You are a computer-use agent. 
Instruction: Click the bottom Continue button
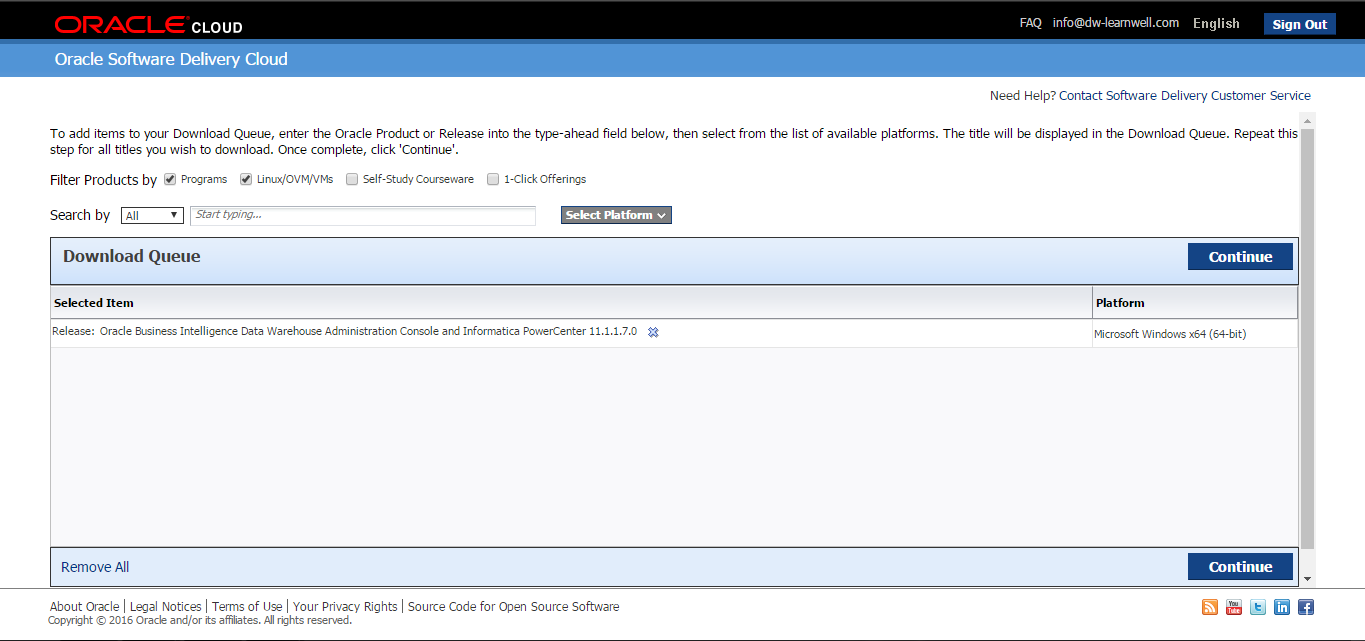tap(1240, 567)
